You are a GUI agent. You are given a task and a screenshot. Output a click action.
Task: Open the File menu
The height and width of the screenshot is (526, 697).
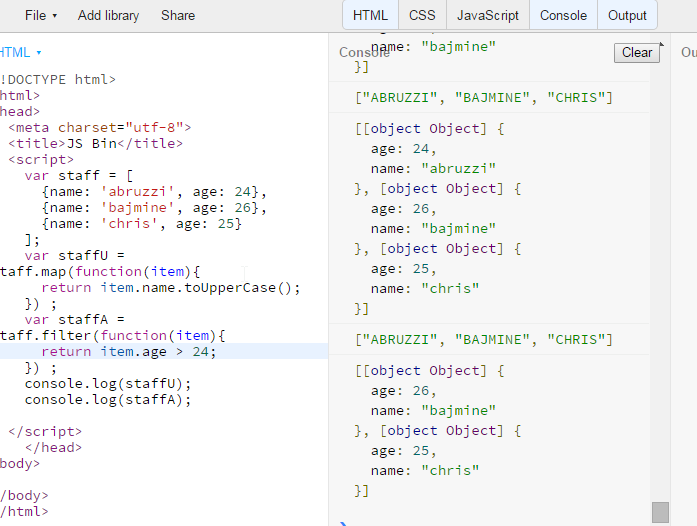(41, 16)
